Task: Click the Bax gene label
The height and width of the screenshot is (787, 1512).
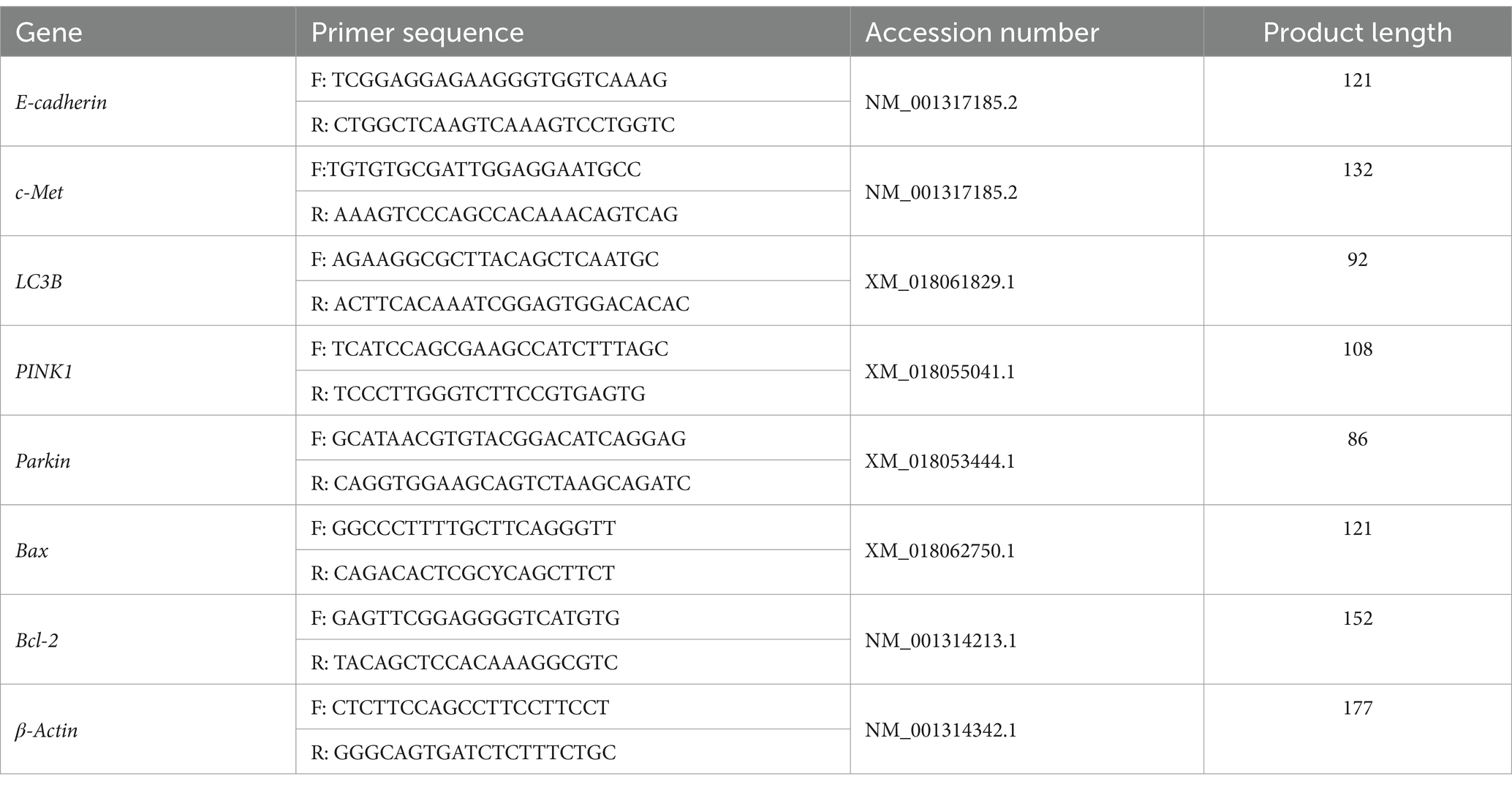Action: (x=32, y=551)
